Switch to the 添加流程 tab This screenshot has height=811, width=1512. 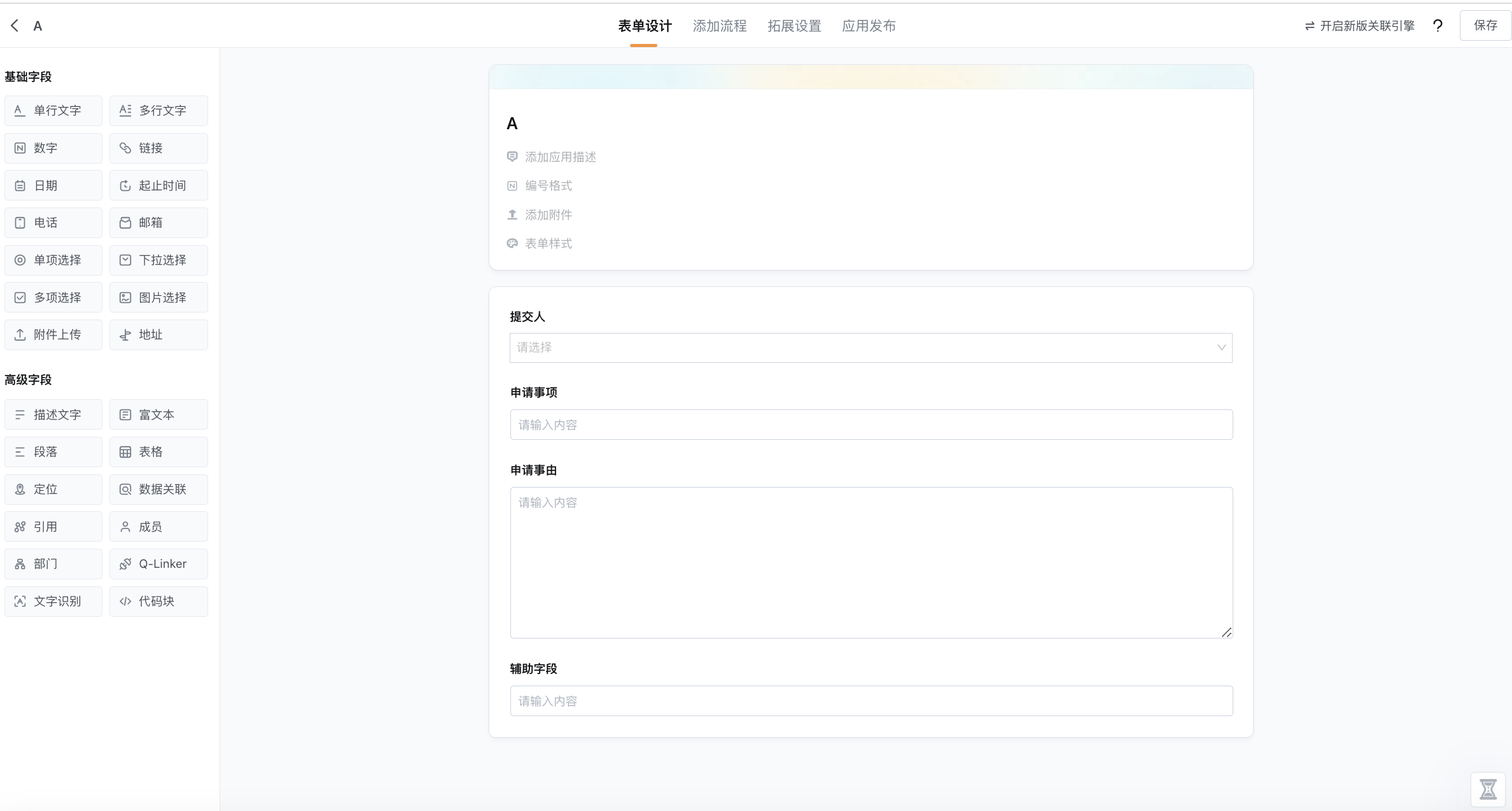pos(719,26)
